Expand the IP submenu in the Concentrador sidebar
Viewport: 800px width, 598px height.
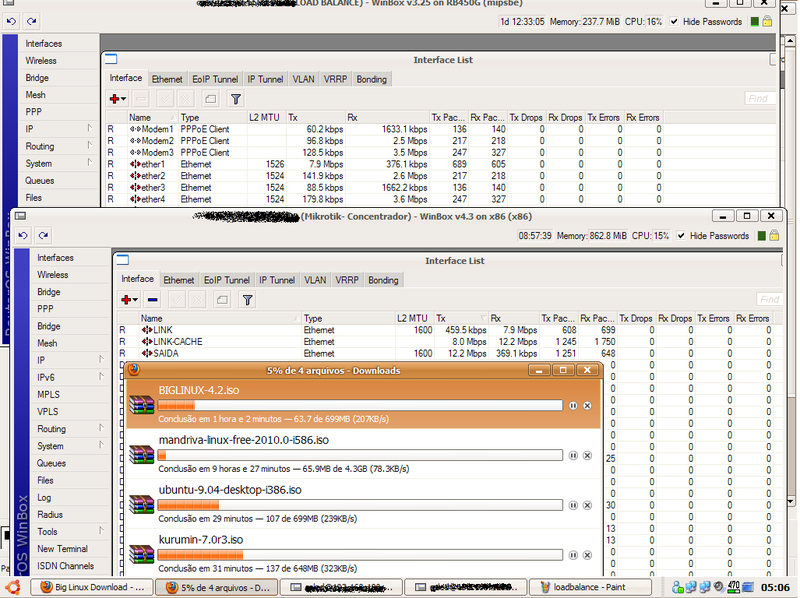[x=102, y=359]
